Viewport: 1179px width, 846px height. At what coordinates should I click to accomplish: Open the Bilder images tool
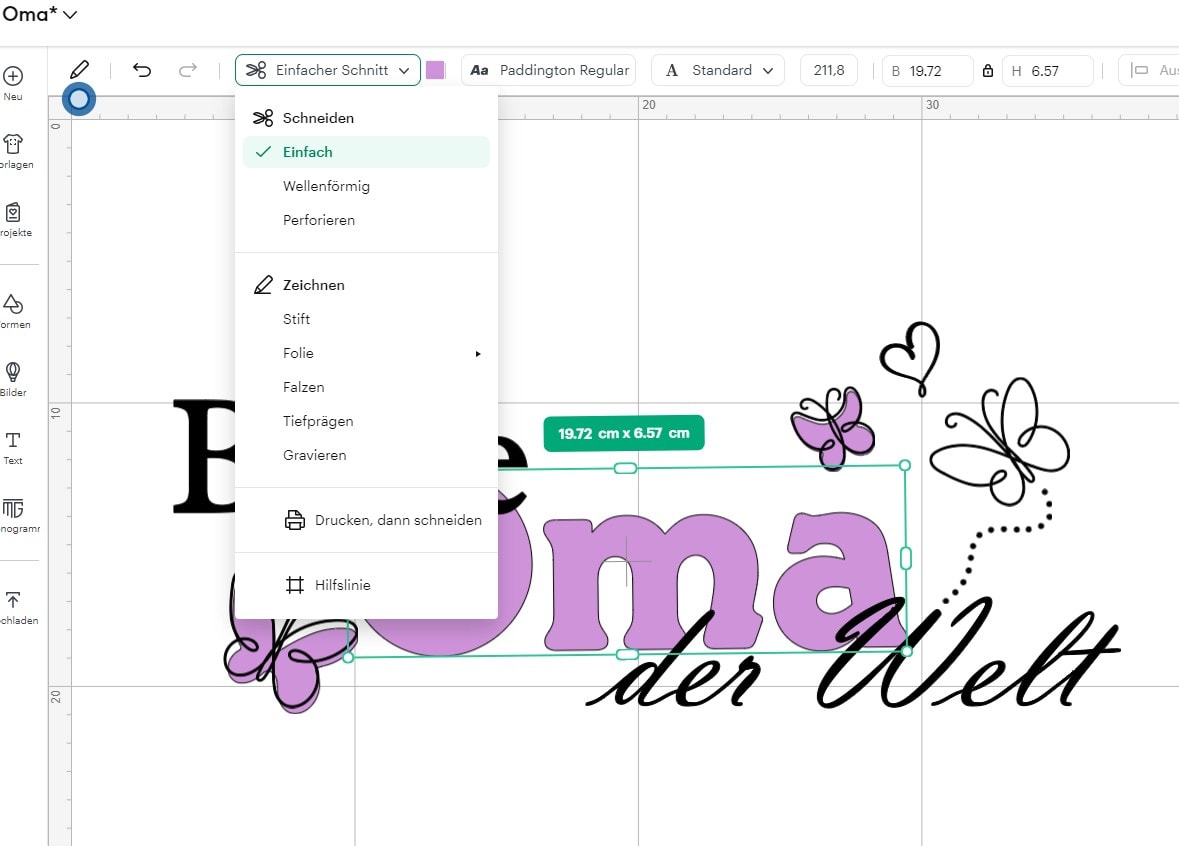point(13,373)
